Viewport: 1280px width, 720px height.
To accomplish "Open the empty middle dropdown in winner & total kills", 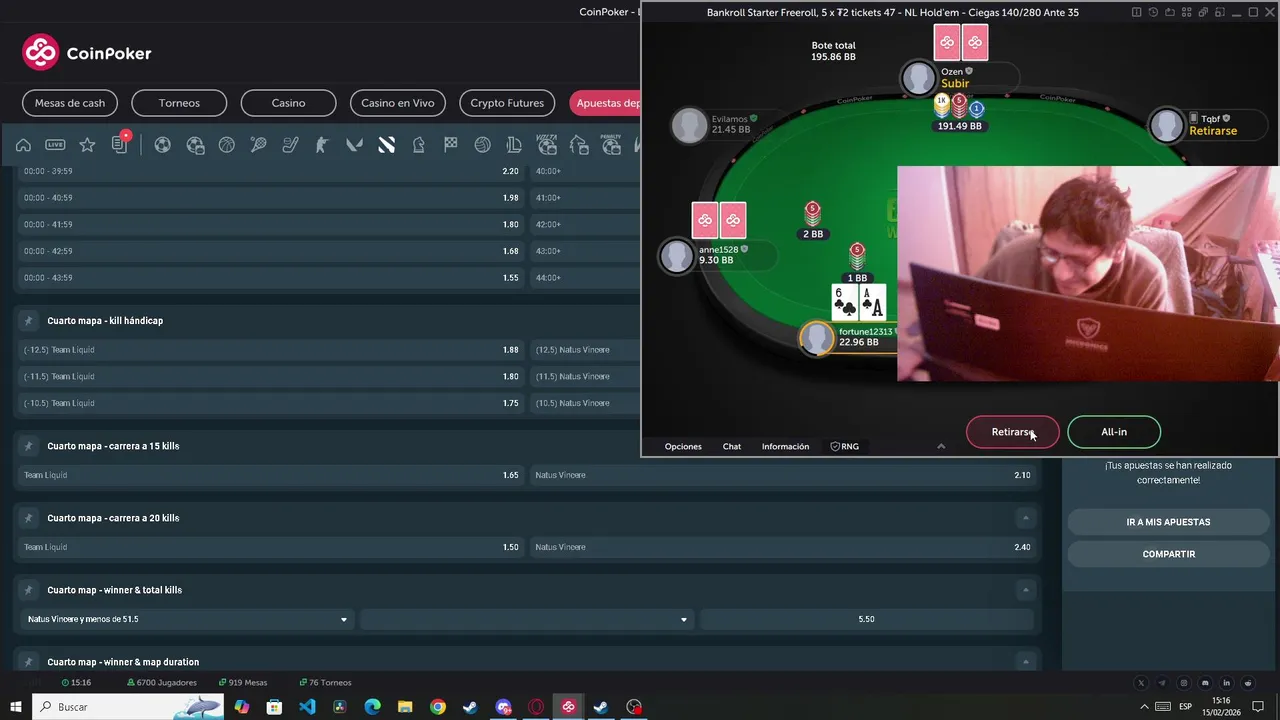I will pos(526,619).
